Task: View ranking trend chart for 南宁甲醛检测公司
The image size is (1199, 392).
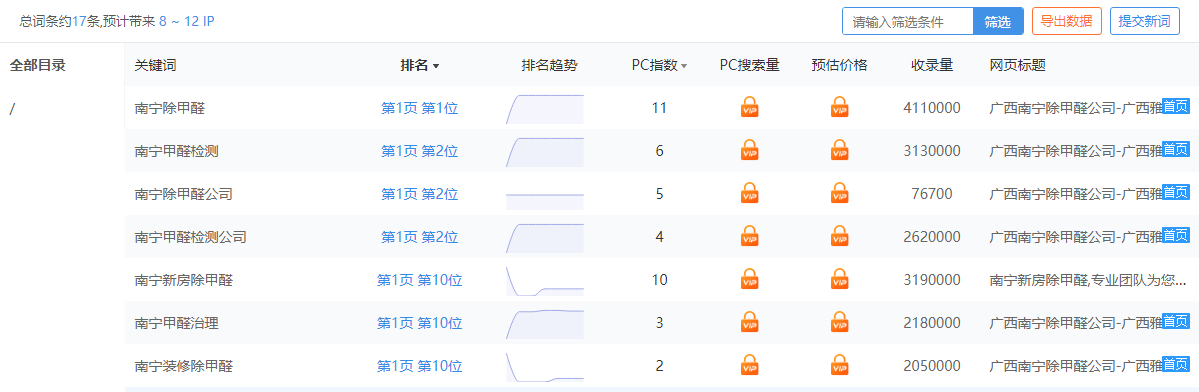Action: click(x=544, y=237)
